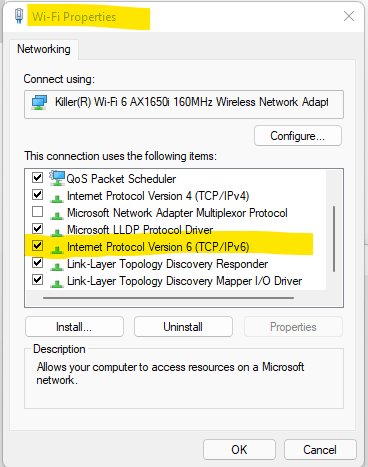Toggle Microsoft LLDP Protocol Driver checkbox
This screenshot has height=467, width=368.
tap(37, 229)
